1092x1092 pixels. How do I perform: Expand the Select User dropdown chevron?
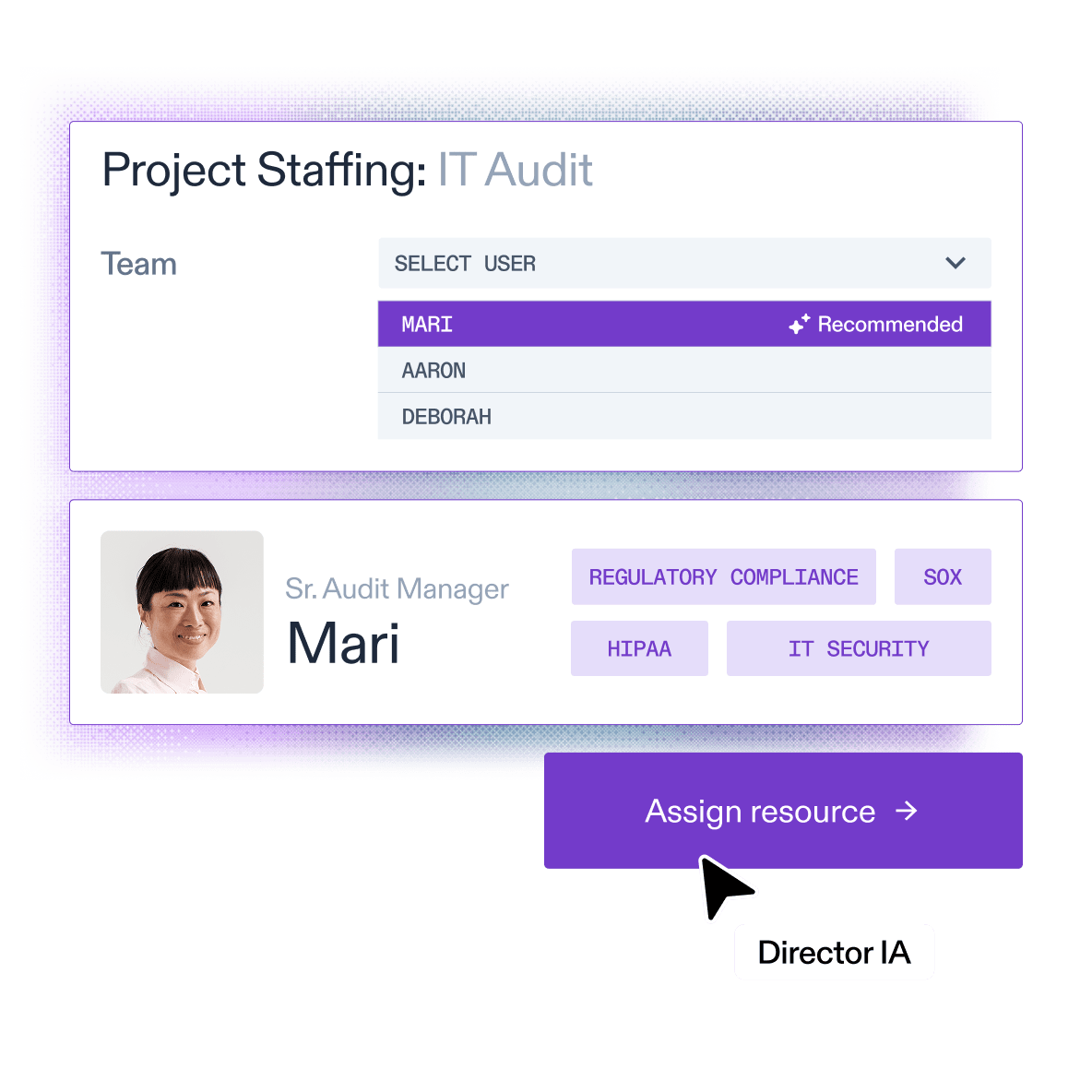[955, 263]
